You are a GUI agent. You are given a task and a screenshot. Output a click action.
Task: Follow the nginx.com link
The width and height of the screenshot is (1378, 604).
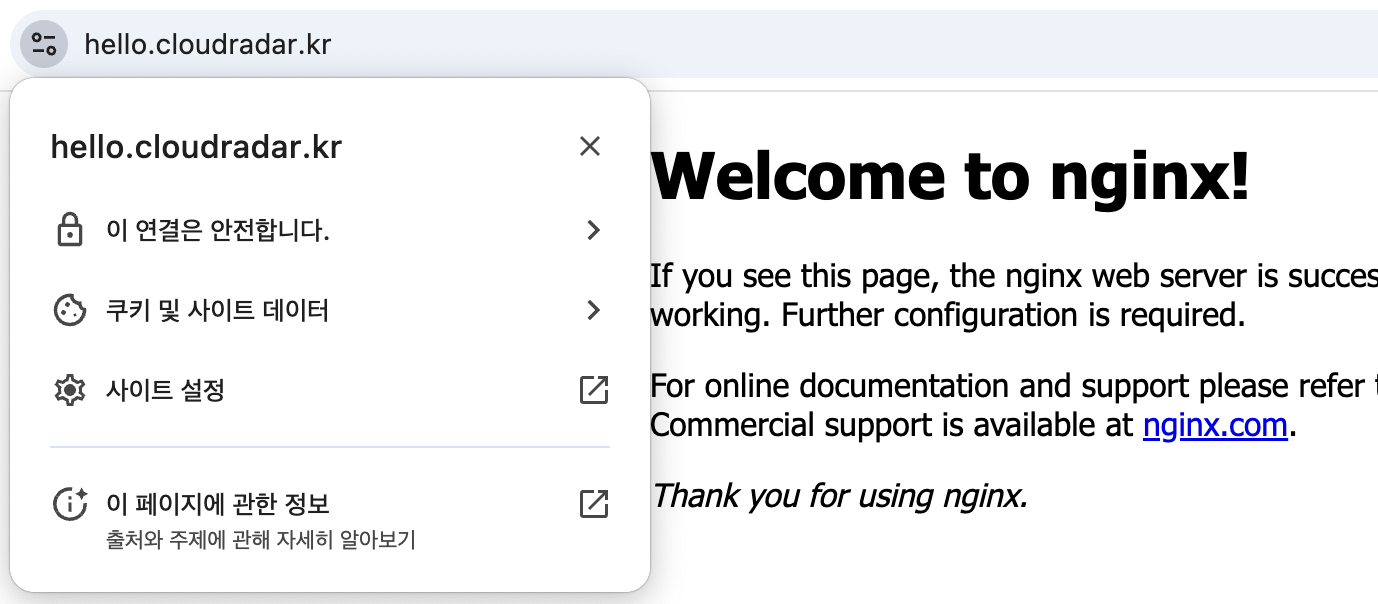coord(1215,426)
